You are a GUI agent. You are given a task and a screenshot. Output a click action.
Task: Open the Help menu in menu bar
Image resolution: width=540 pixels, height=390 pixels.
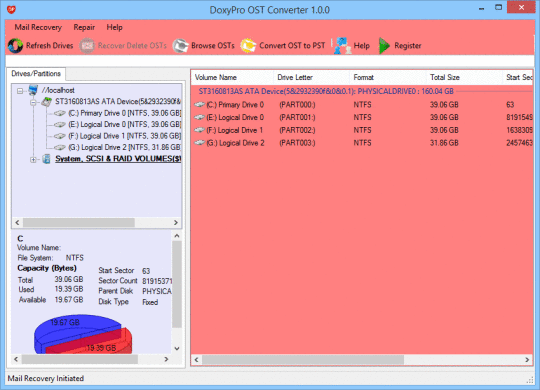click(114, 27)
